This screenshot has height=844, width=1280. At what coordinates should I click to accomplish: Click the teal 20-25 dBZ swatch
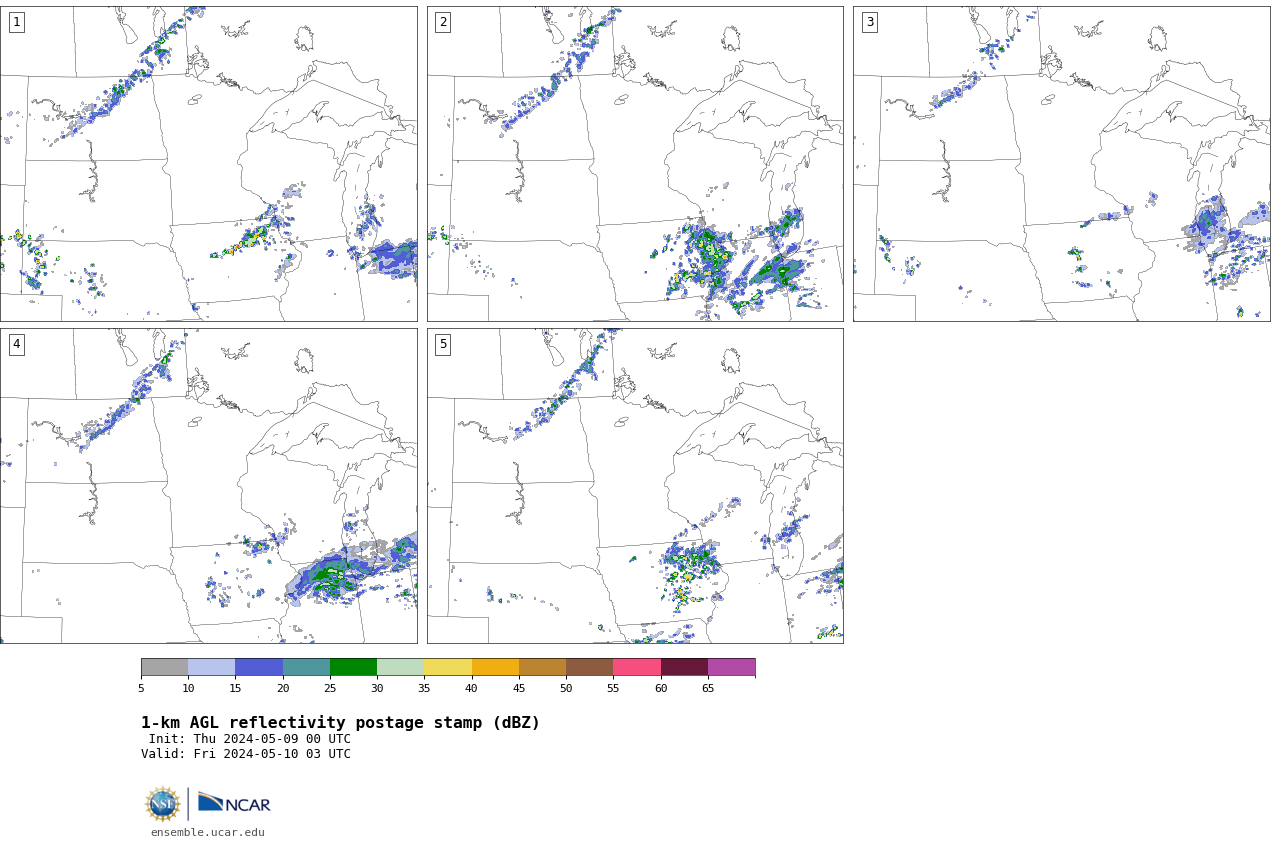pos(306,667)
